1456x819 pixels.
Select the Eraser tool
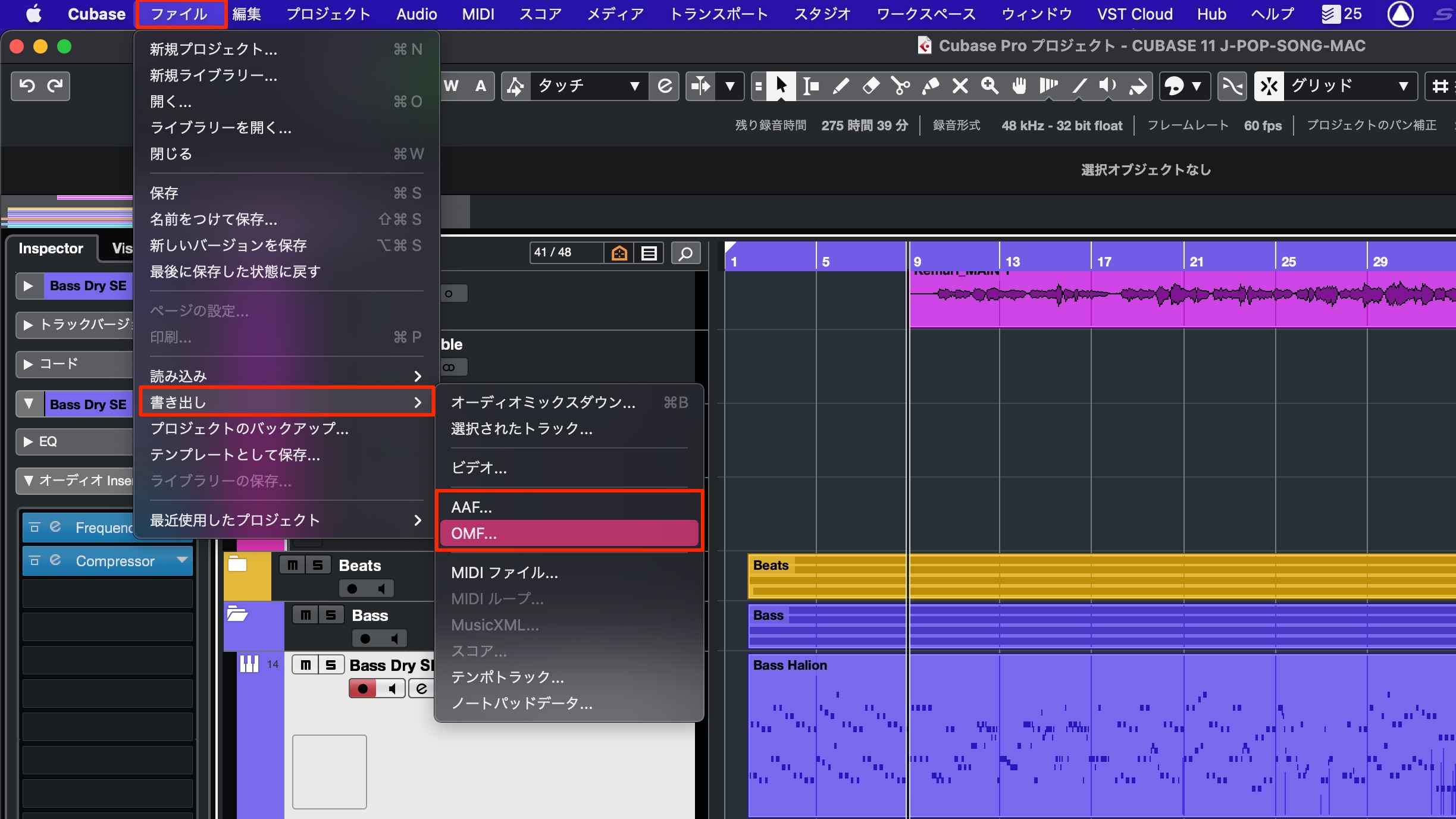[x=871, y=86]
